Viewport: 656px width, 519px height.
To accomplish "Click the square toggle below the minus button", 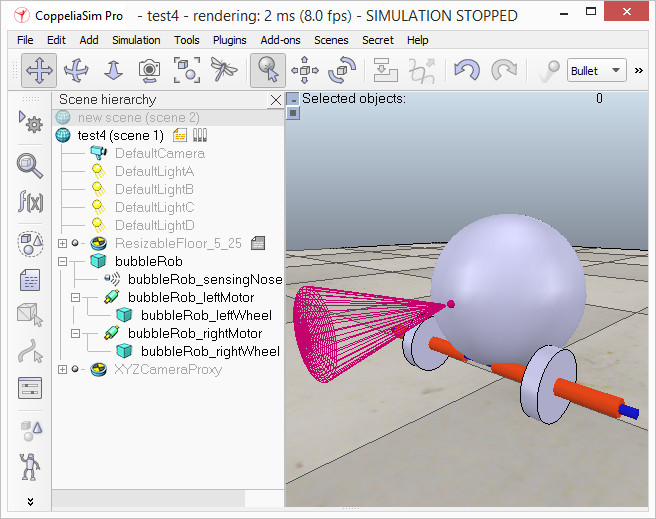I will (x=293, y=113).
